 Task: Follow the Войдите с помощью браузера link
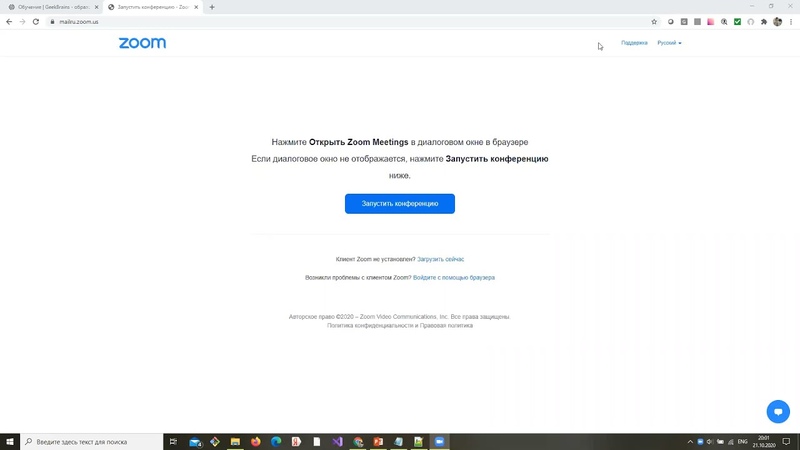454,278
